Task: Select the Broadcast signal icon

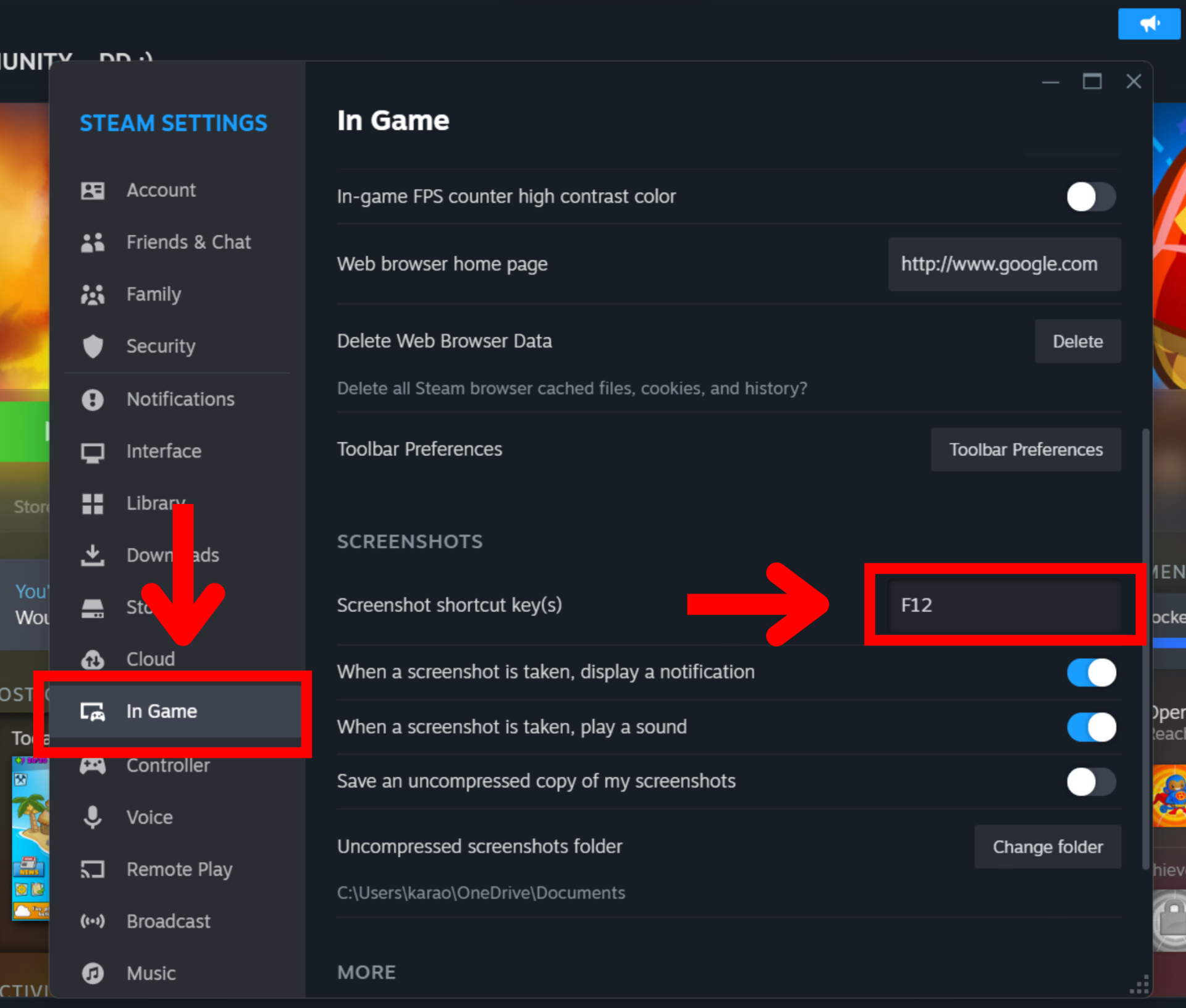Action: [93, 921]
